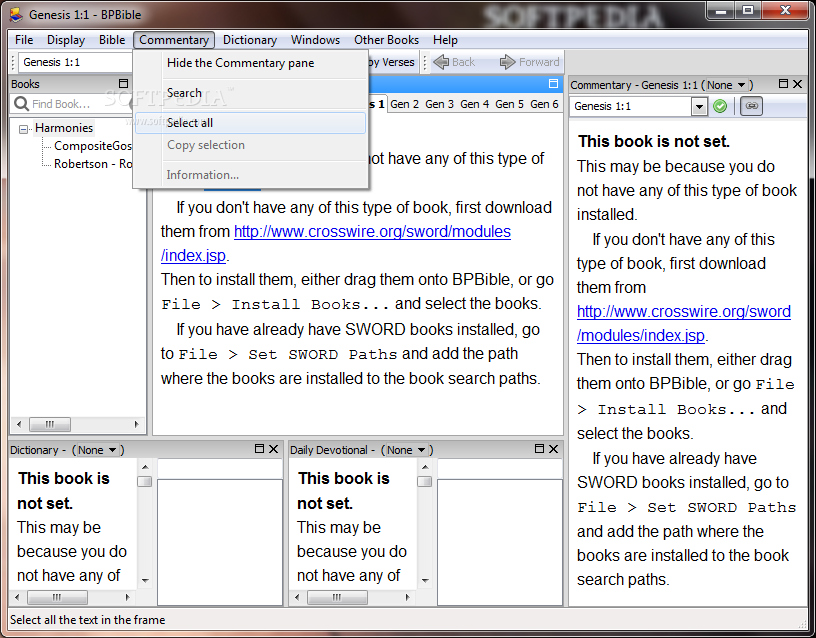Click the BPBible app icon in title bar
Viewport: 816px width, 638px height.
pyautogui.click(x=16, y=15)
